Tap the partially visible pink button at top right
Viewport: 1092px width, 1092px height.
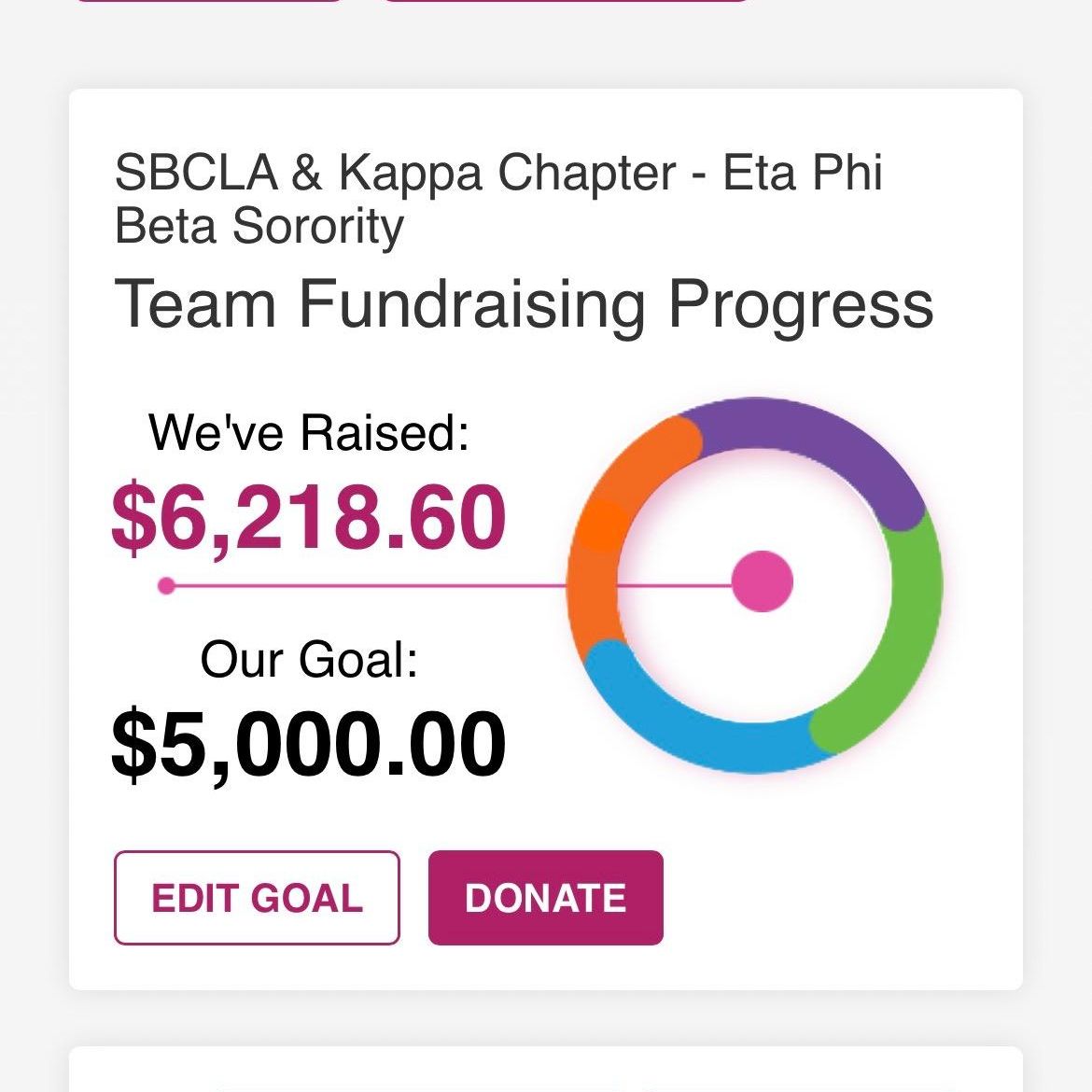566,1
